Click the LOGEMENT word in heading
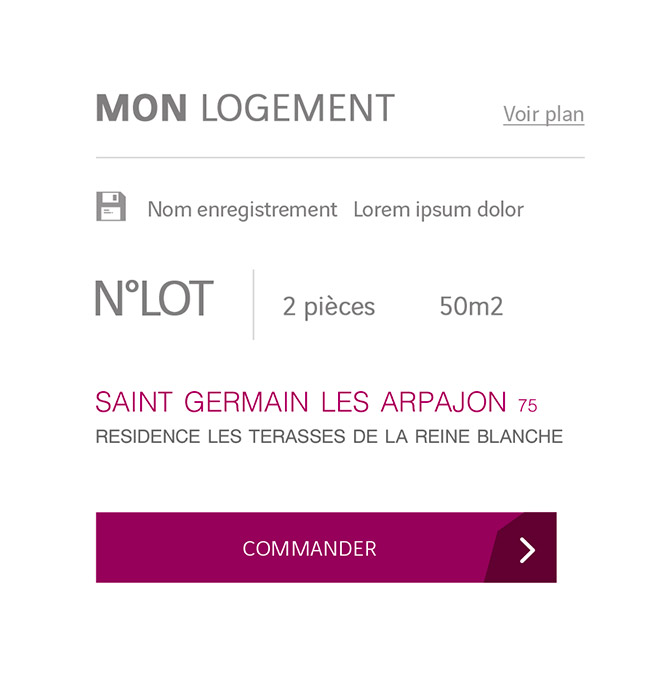Viewport: 668px width, 682px height. coord(298,108)
